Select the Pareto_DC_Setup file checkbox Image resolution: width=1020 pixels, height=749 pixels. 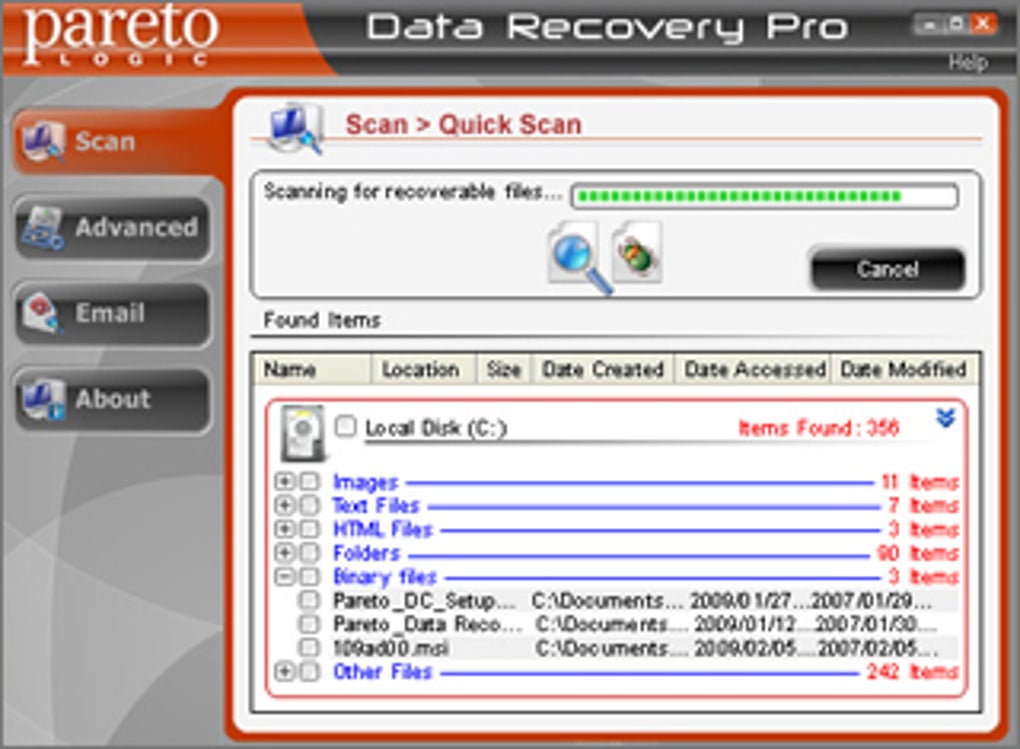tap(309, 600)
